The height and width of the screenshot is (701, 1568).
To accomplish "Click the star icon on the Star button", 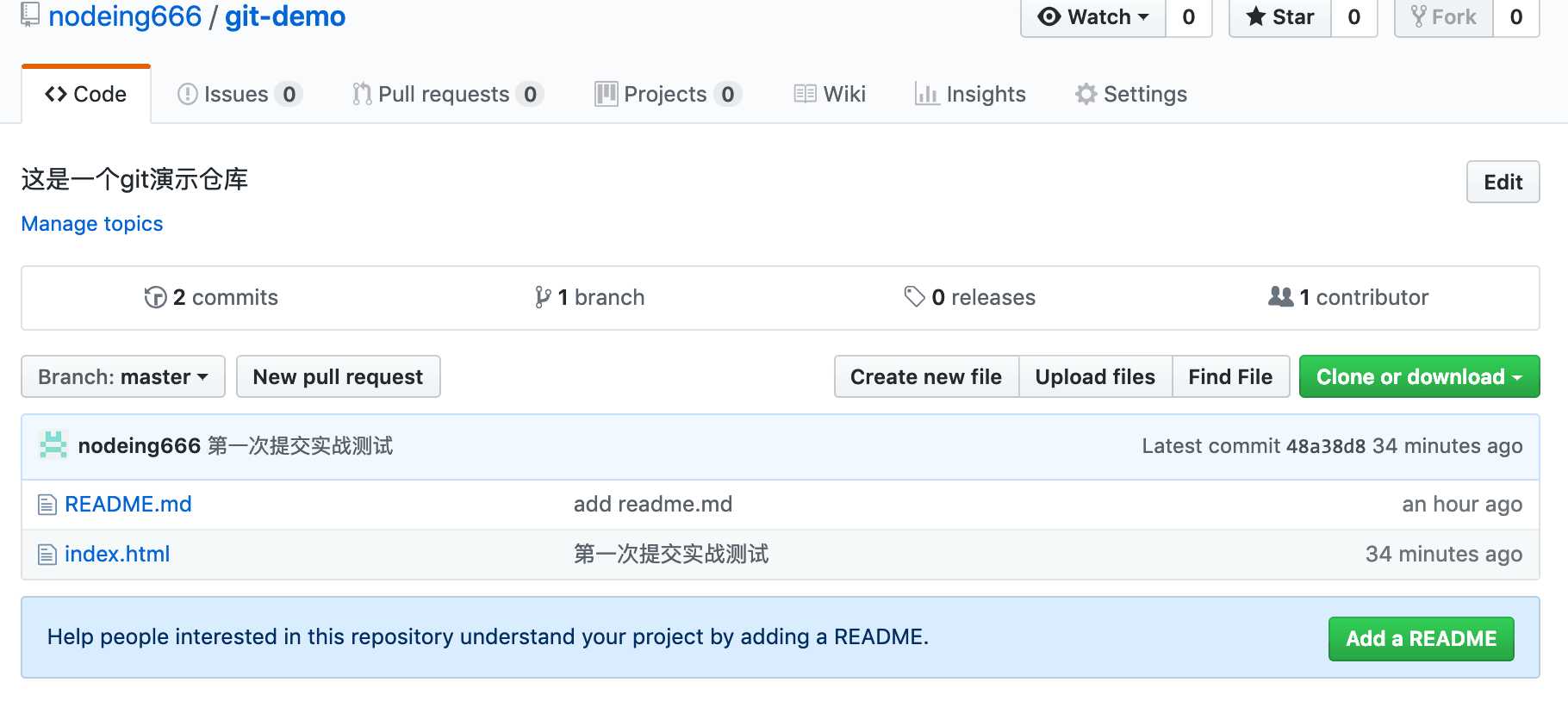I will pyautogui.click(x=1256, y=16).
